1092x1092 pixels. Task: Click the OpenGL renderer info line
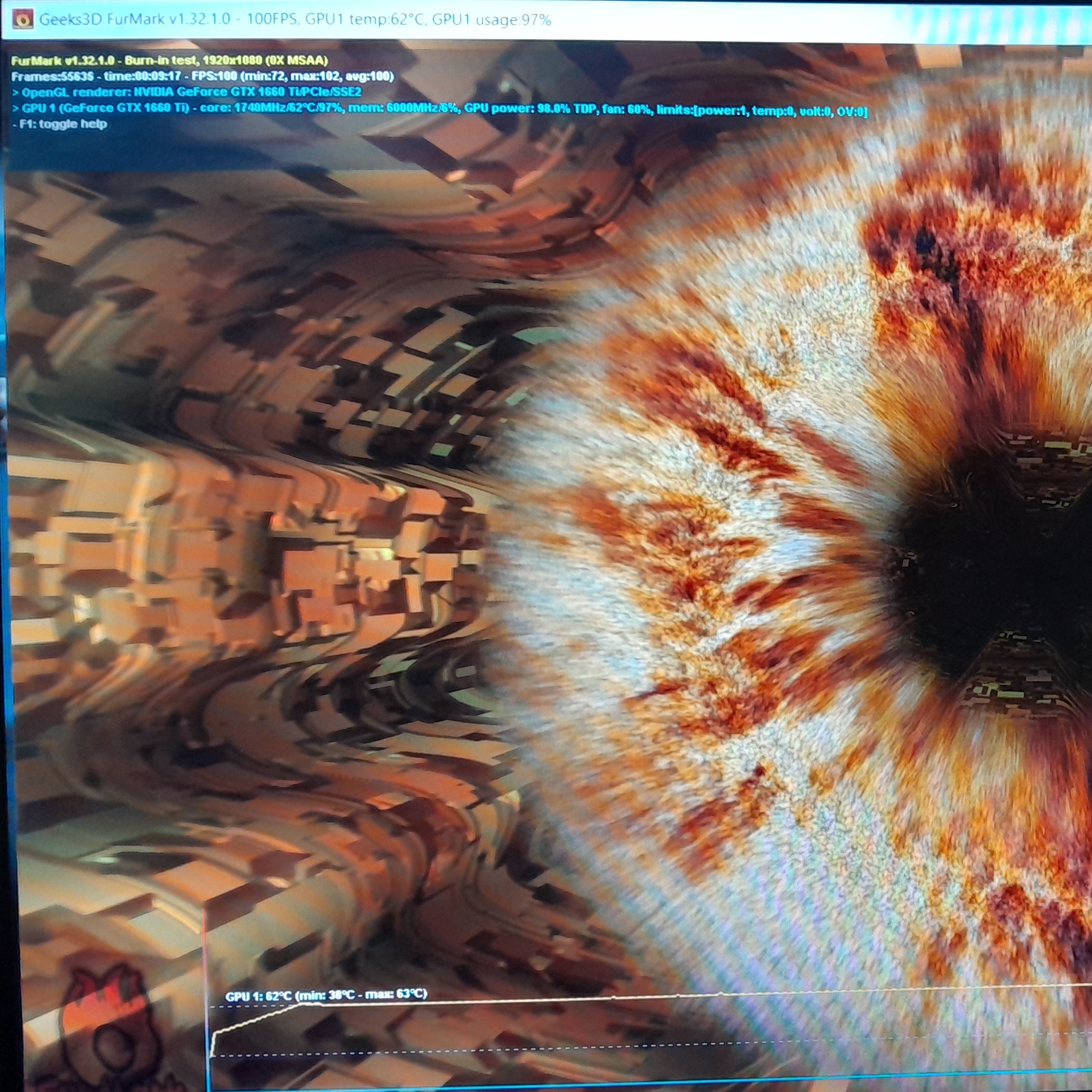click(186, 92)
